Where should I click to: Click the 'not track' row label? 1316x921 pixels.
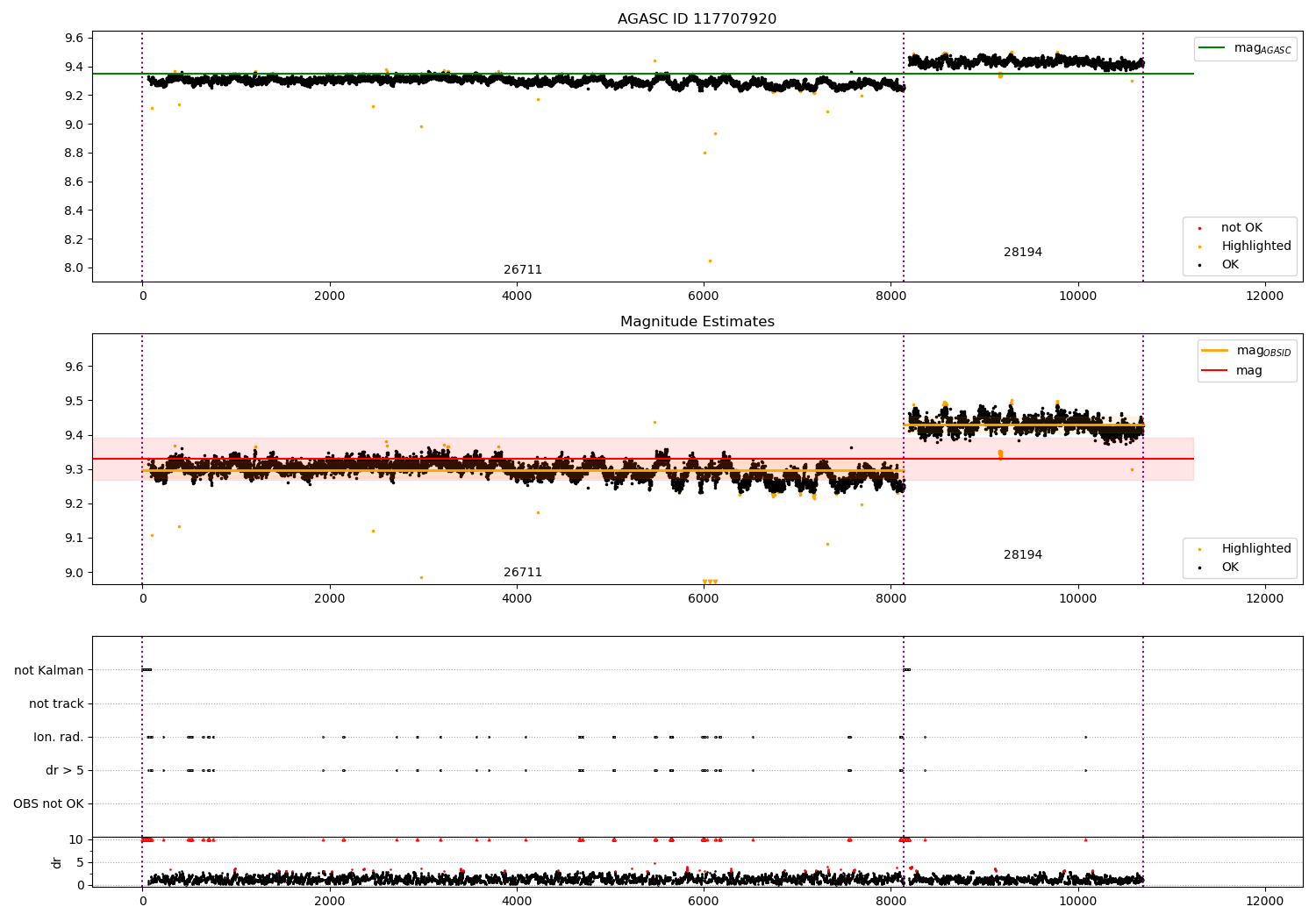(x=56, y=704)
